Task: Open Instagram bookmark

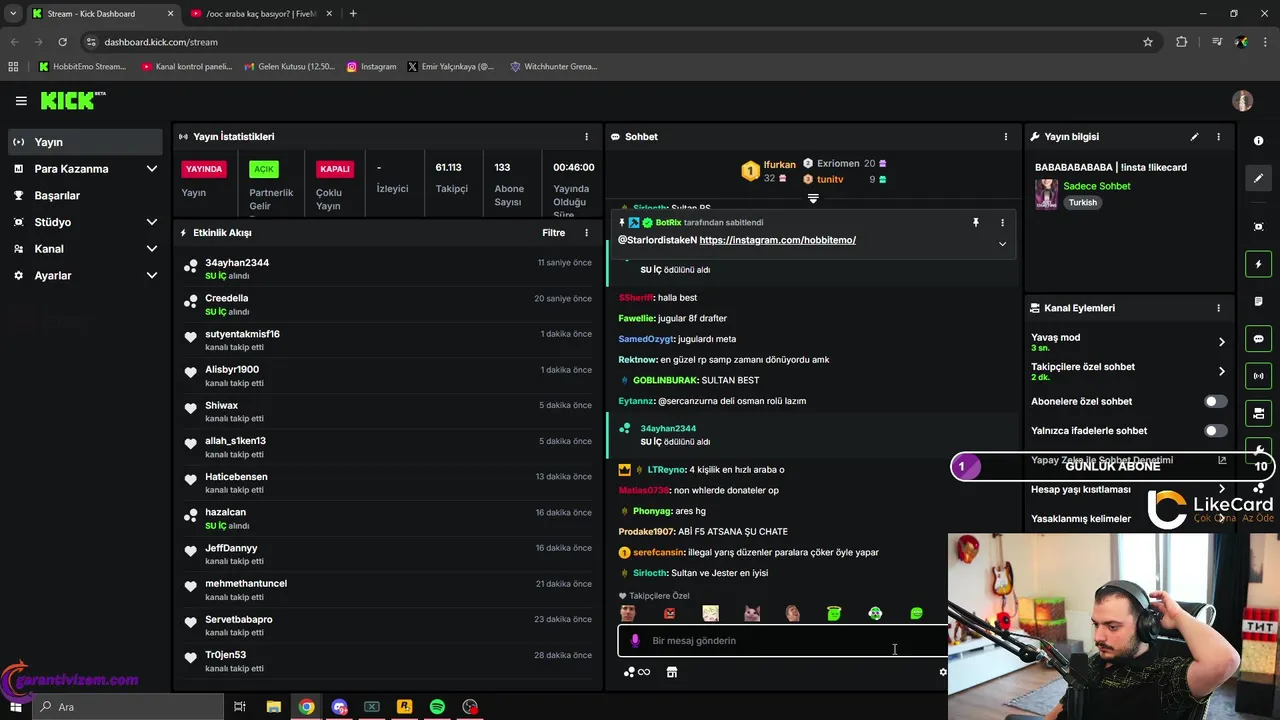Action: pyautogui.click(x=372, y=67)
